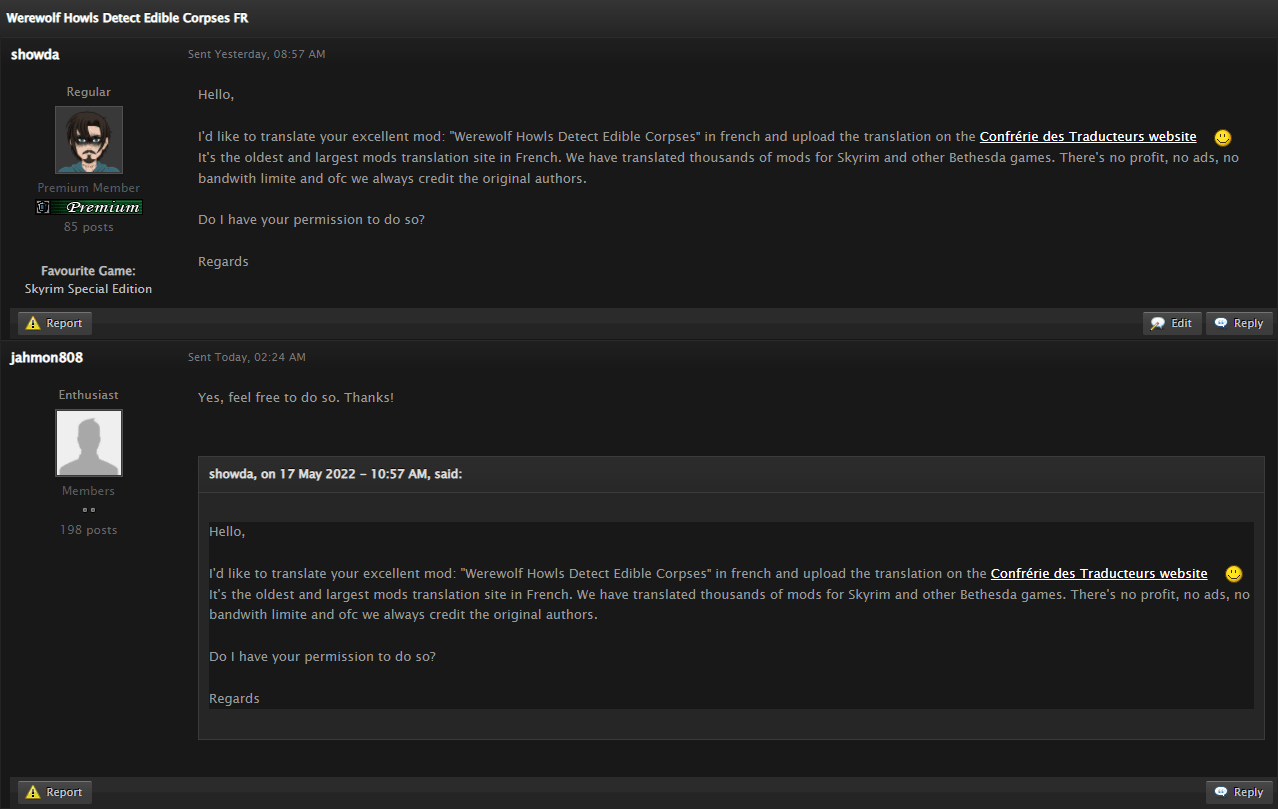Image resolution: width=1278 pixels, height=809 pixels.
Task: Click the Report button under showda's post
Action: (x=55, y=323)
